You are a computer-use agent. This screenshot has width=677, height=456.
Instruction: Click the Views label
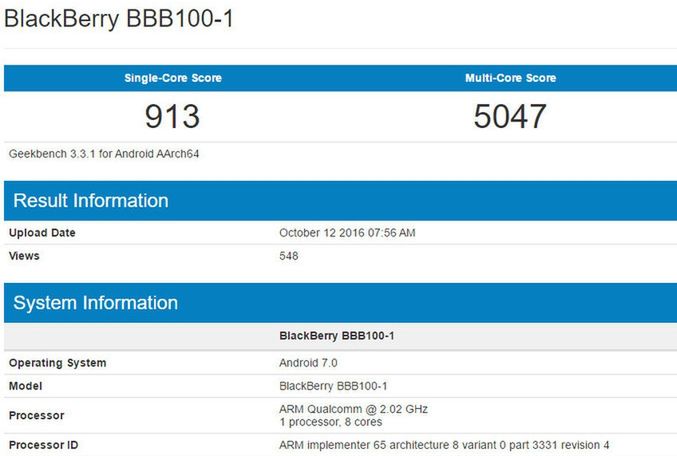point(24,256)
